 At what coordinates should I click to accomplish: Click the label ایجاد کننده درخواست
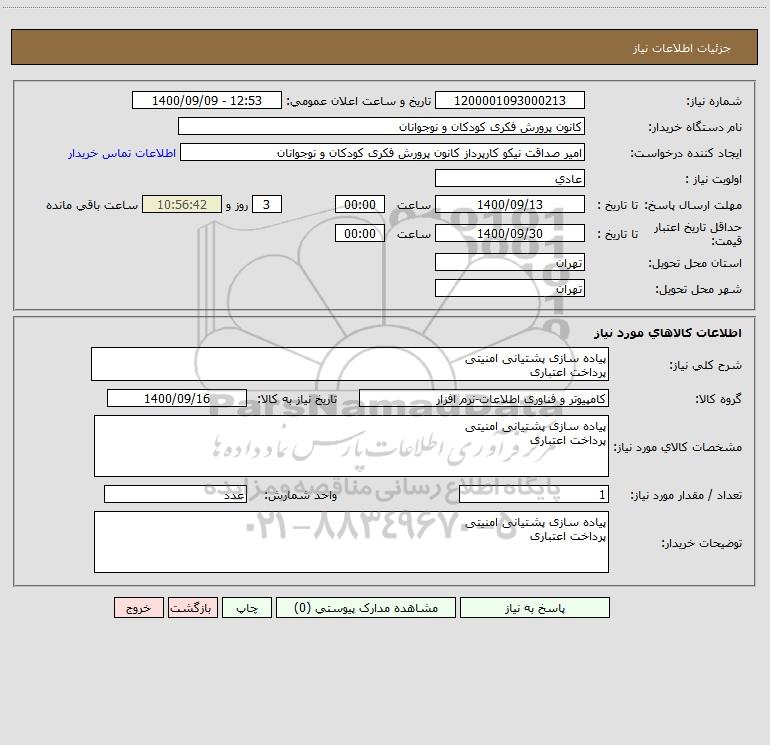pyautogui.click(x=686, y=153)
